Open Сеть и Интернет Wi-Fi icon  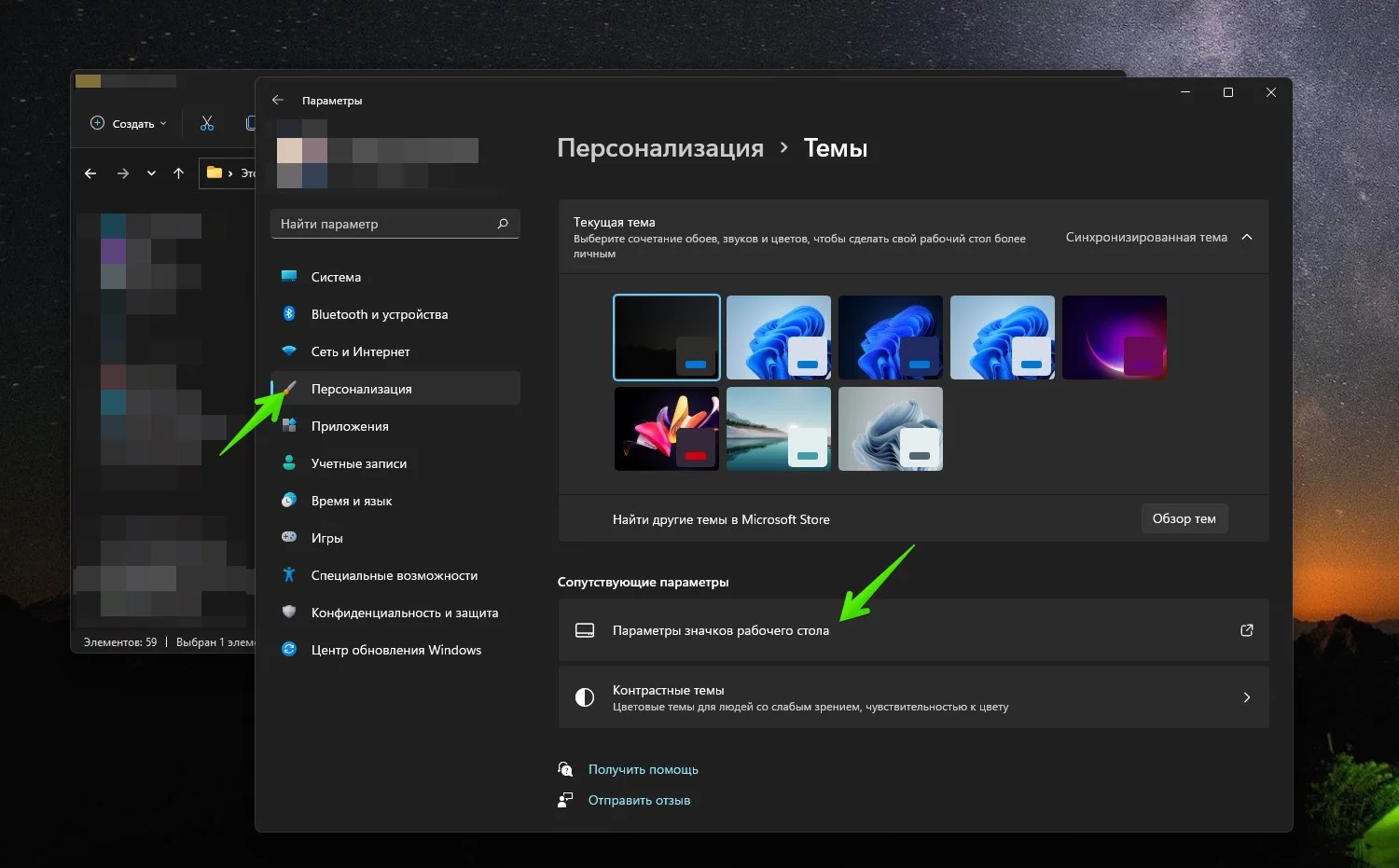(289, 351)
